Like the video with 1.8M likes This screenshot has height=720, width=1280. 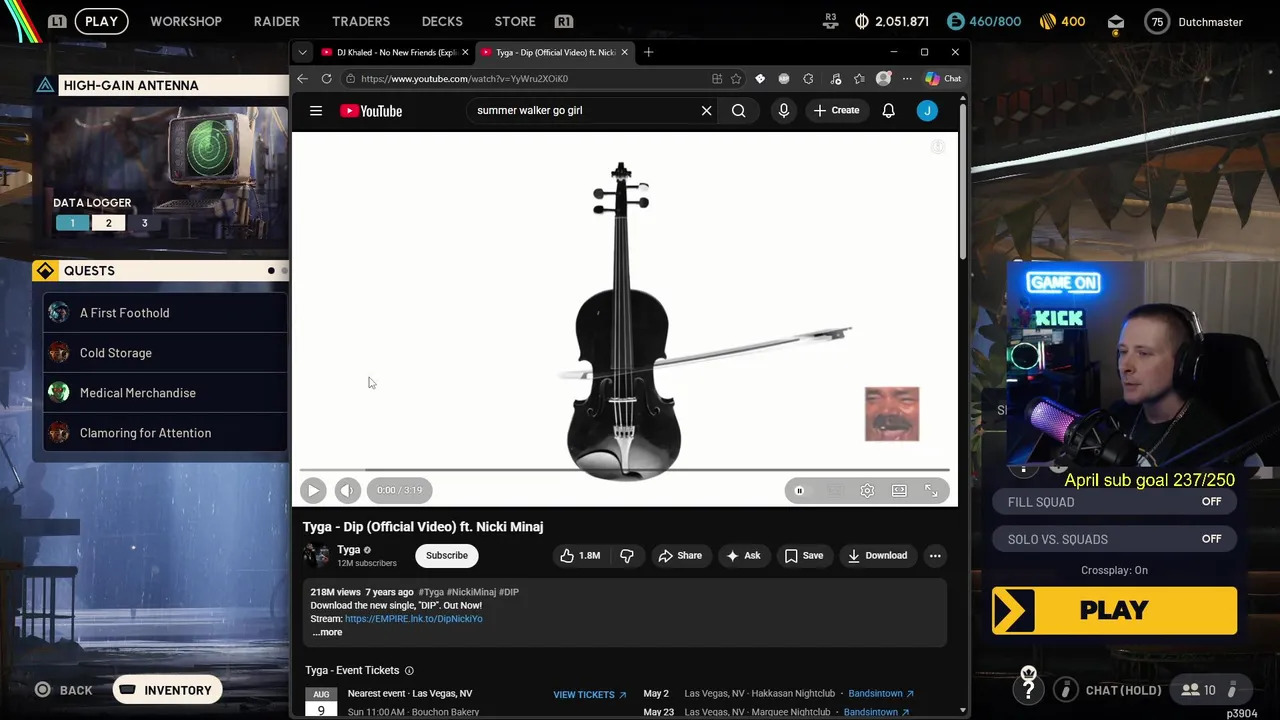click(579, 556)
